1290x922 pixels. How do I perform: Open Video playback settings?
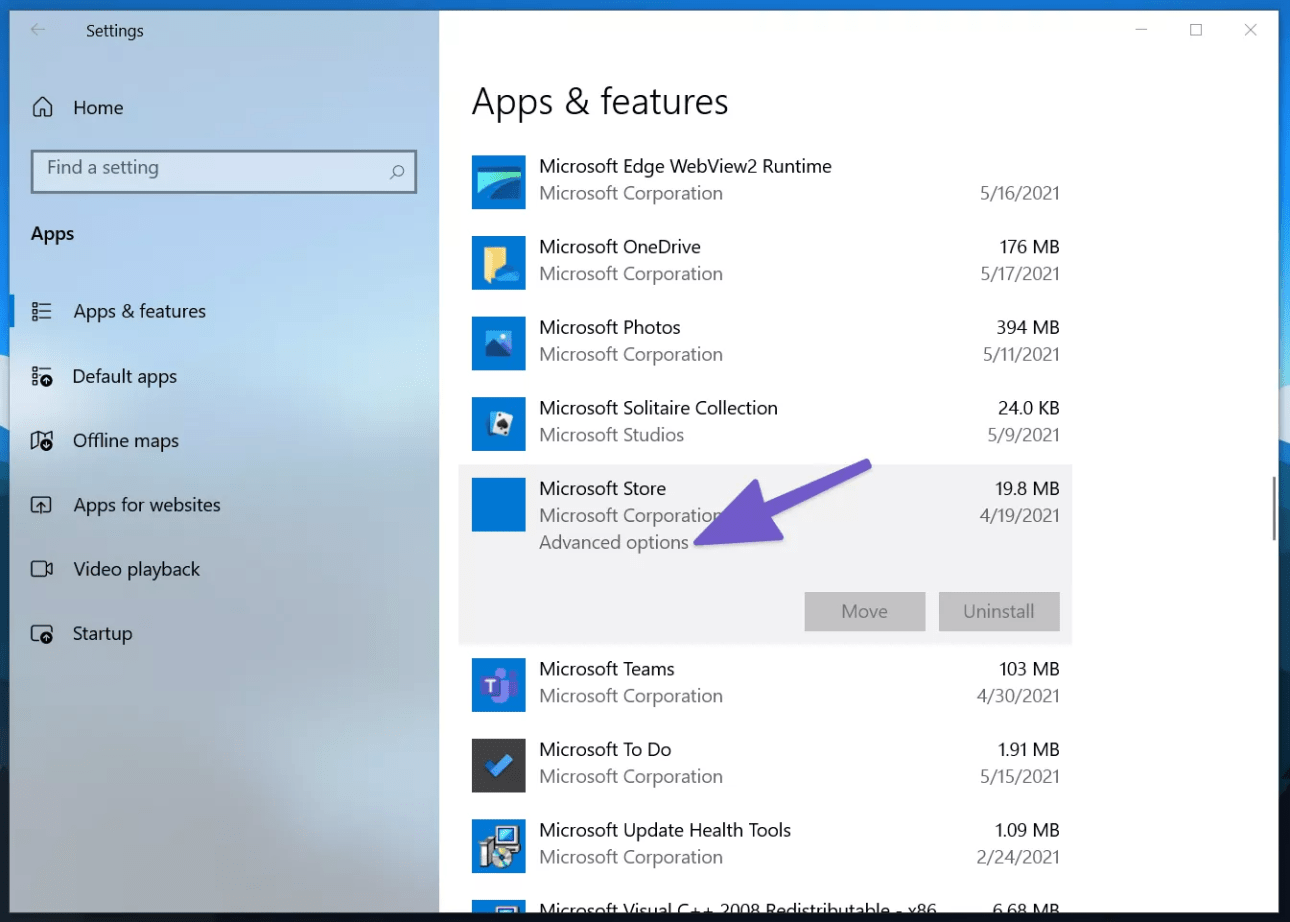(x=136, y=569)
